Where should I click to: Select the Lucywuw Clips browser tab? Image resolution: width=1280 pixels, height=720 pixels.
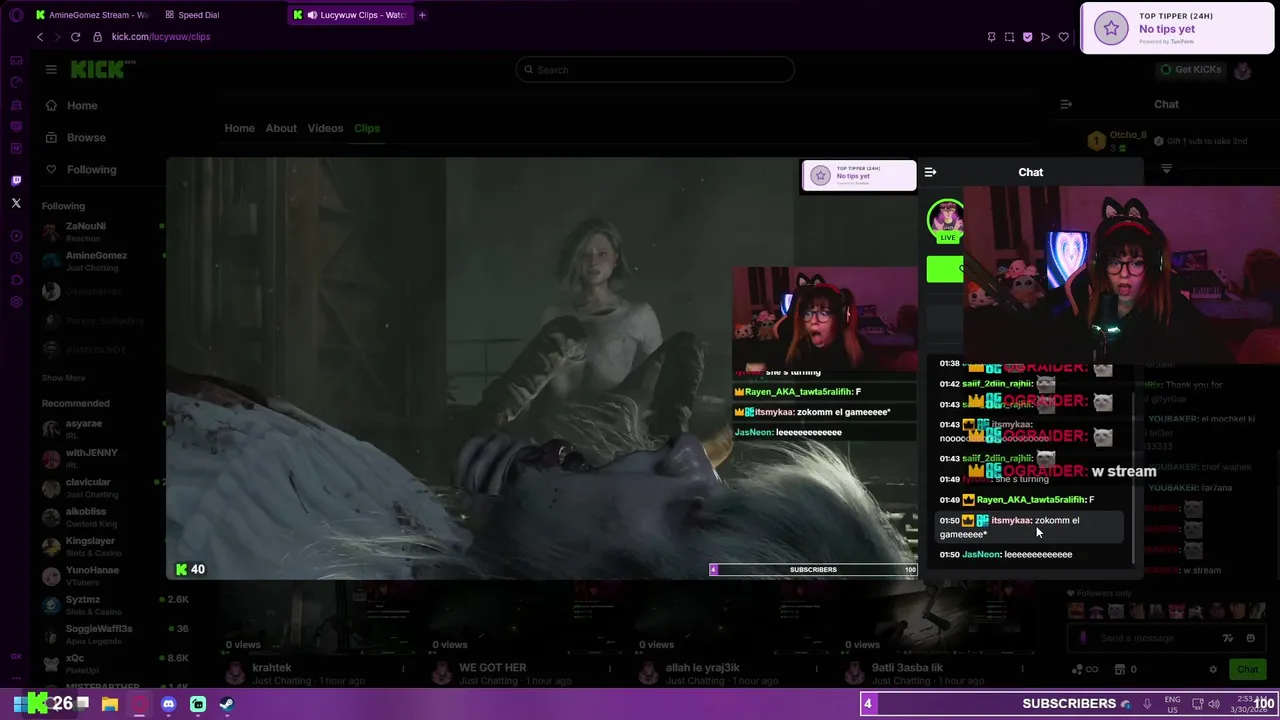click(x=352, y=15)
